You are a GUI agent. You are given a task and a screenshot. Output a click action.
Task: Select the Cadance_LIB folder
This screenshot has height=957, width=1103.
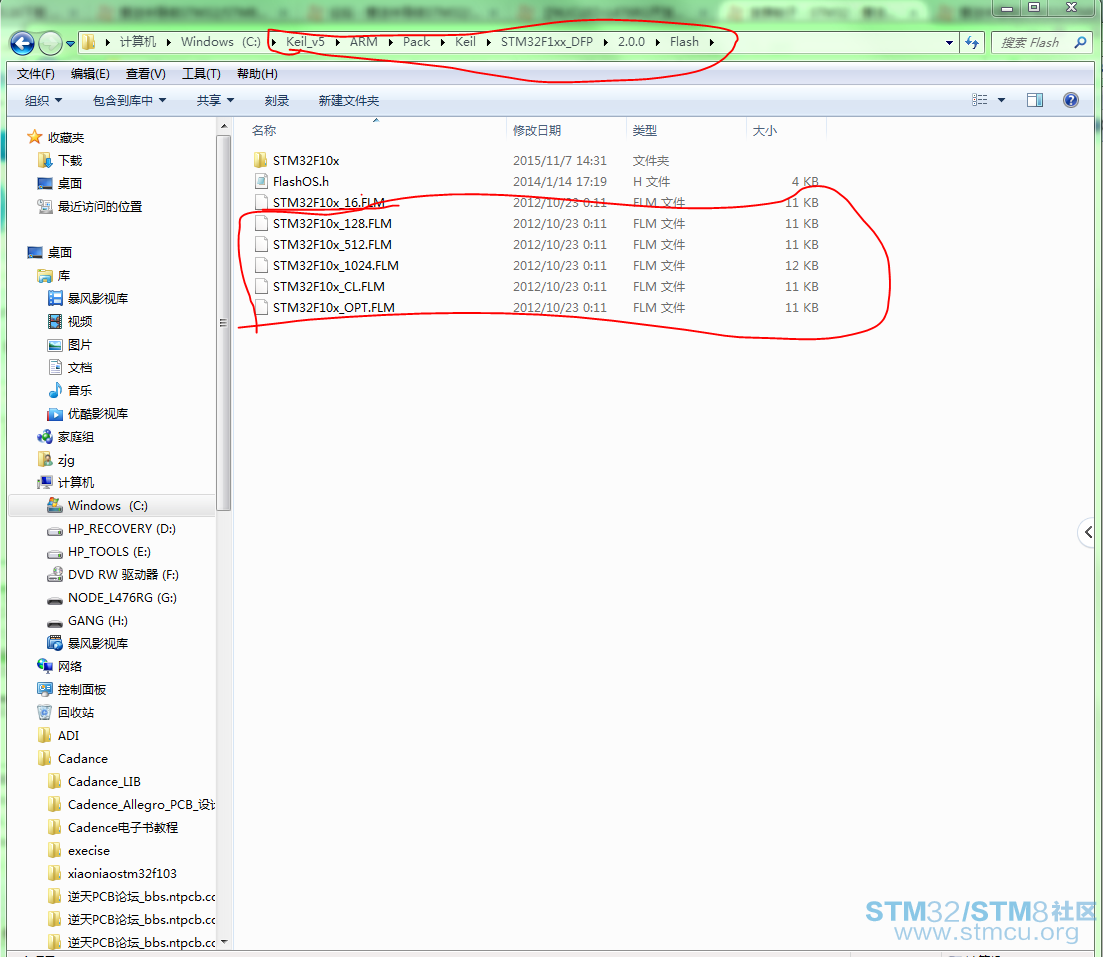coord(104,782)
